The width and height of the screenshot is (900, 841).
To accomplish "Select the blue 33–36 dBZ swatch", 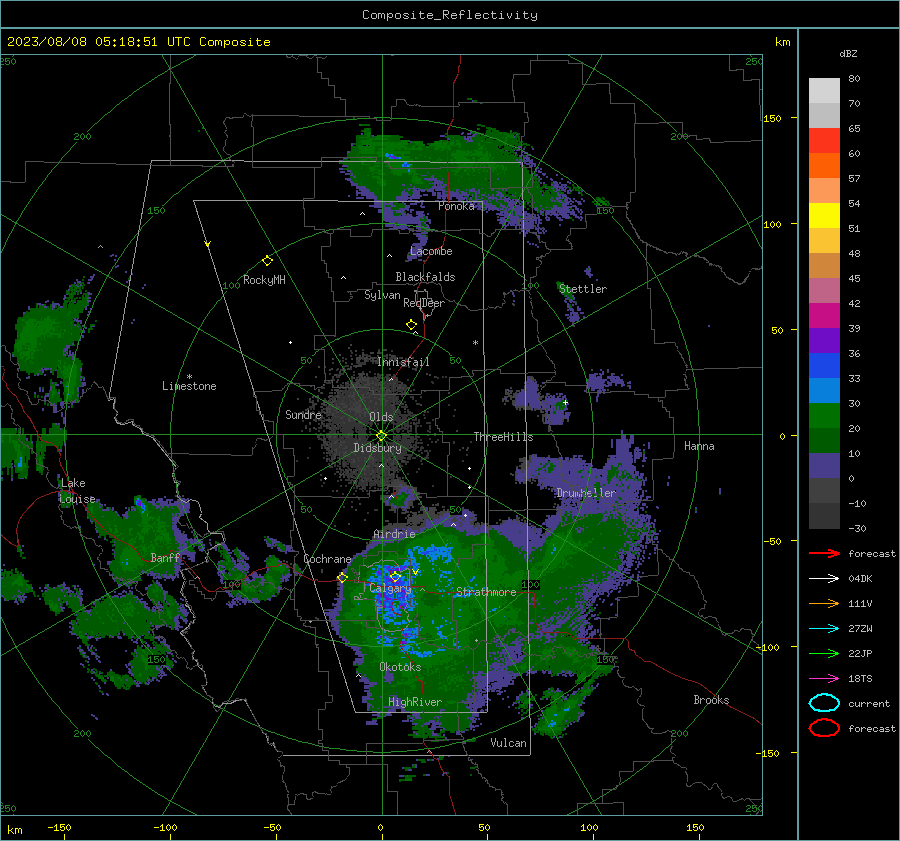I will click(x=824, y=366).
